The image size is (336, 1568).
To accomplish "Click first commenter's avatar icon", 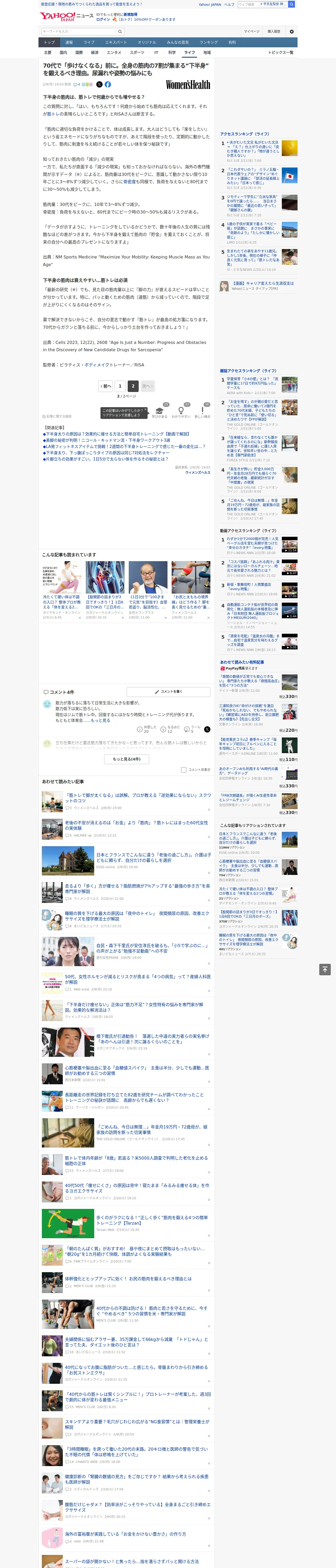I will (47, 704).
